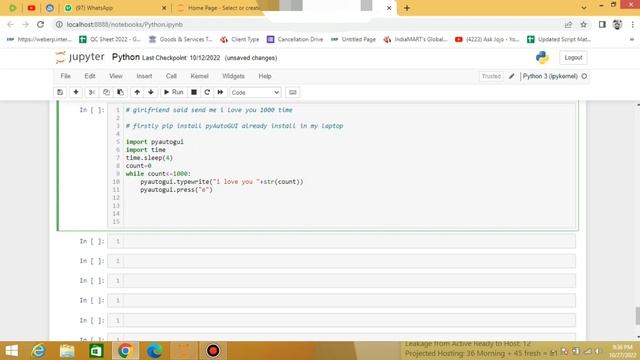This screenshot has width=640, height=360.
Task: Open the Updated Script bookmark
Action: tap(559, 39)
